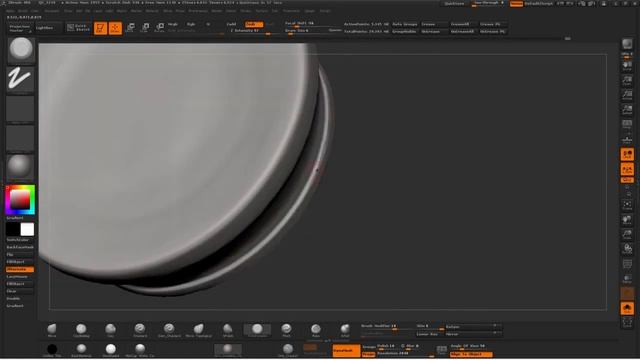Toggle the orange Zsub button
Screen dimensions: 640x360
pyautogui.click(x=254, y=24)
